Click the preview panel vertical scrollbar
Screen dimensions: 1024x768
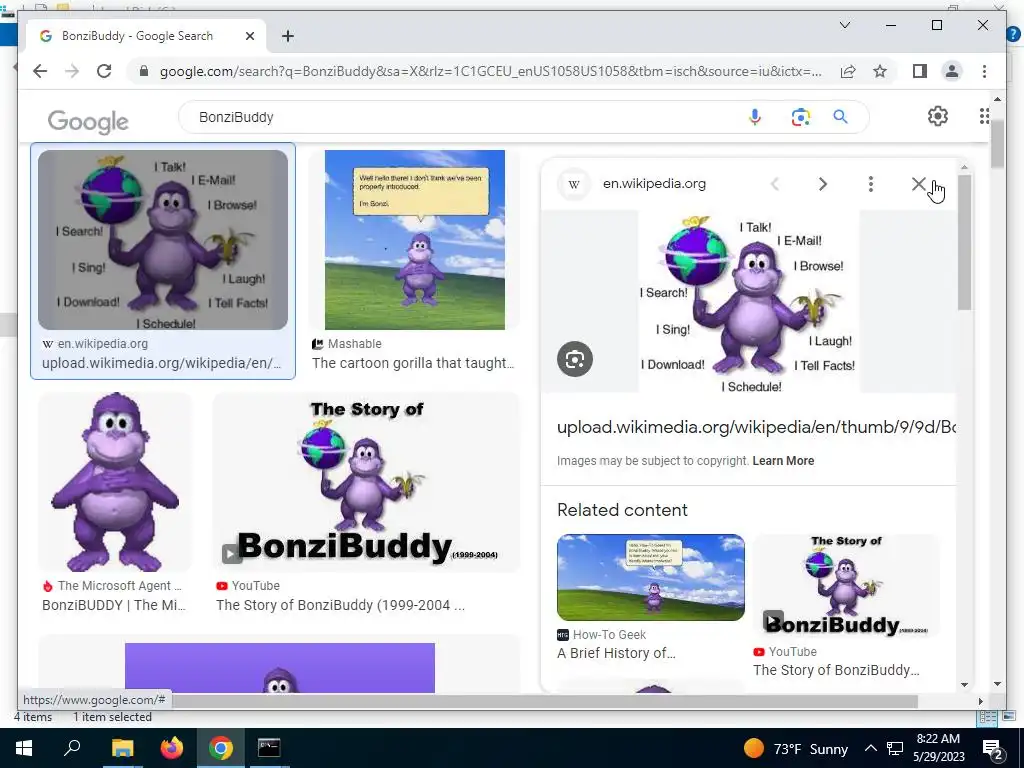(965, 242)
